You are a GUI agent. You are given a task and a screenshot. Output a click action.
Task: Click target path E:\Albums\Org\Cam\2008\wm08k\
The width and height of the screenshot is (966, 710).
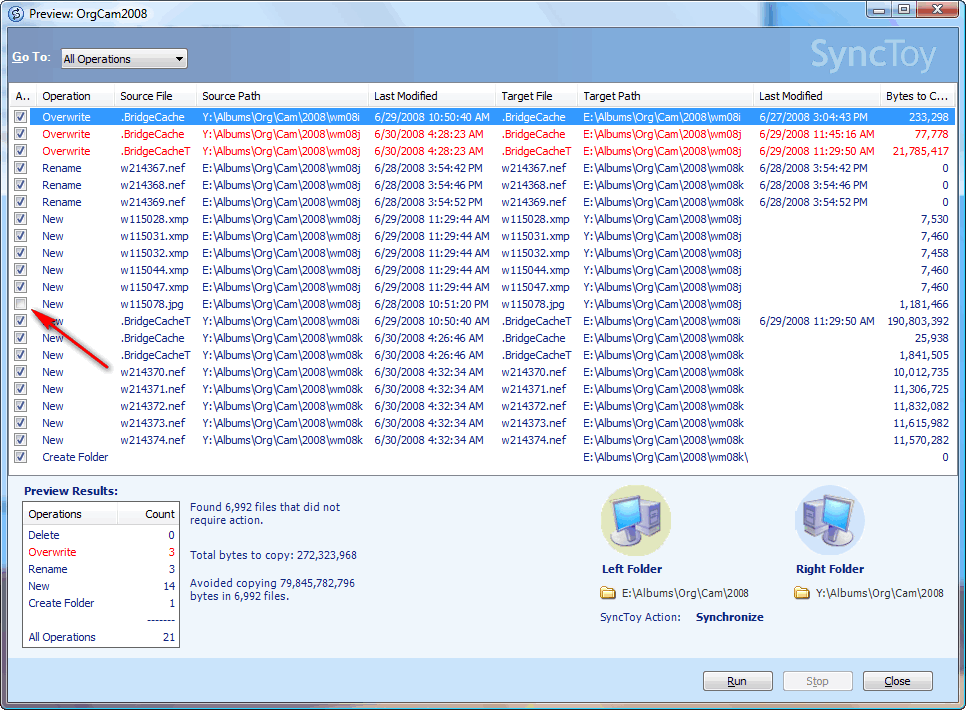665,457
